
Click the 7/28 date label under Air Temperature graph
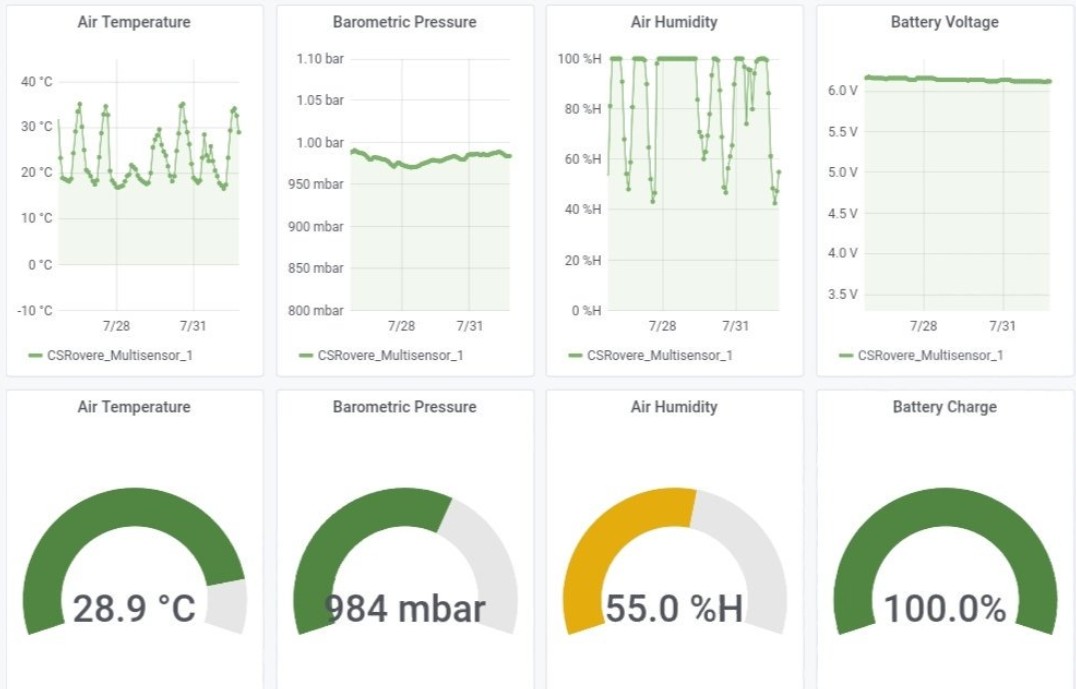(117, 326)
